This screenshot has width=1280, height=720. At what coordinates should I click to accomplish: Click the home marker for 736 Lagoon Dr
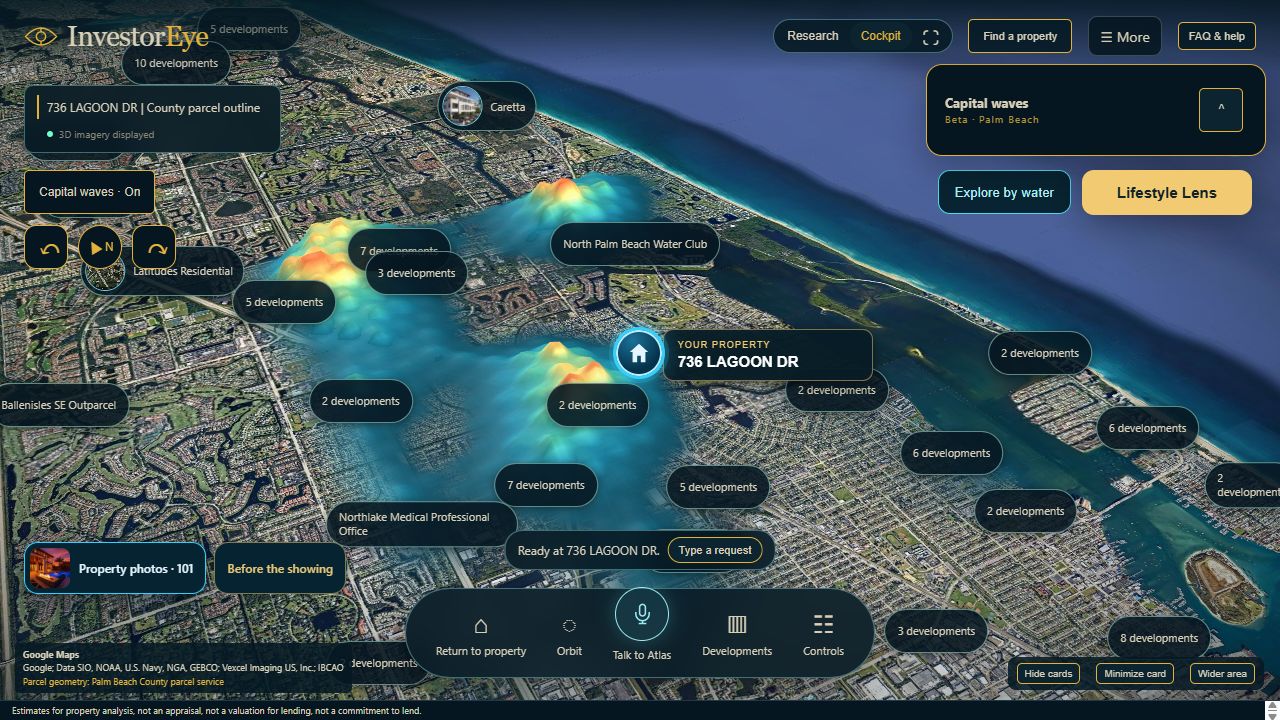(639, 353)
